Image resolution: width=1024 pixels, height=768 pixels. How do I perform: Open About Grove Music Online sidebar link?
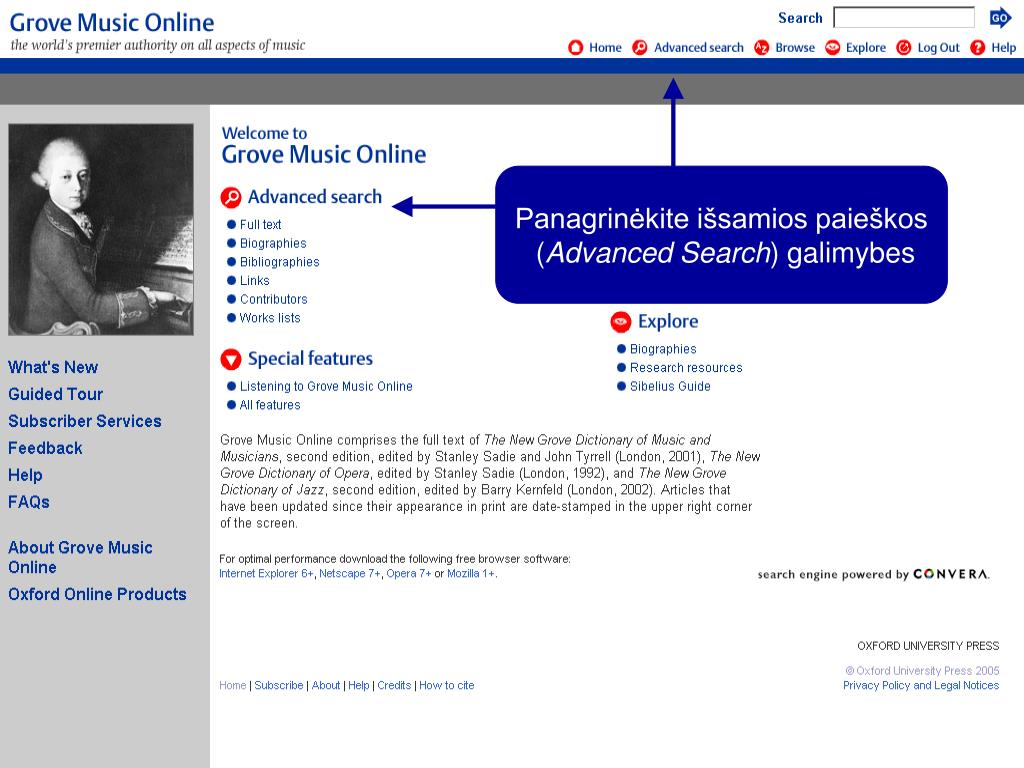[x=80, y=557]
